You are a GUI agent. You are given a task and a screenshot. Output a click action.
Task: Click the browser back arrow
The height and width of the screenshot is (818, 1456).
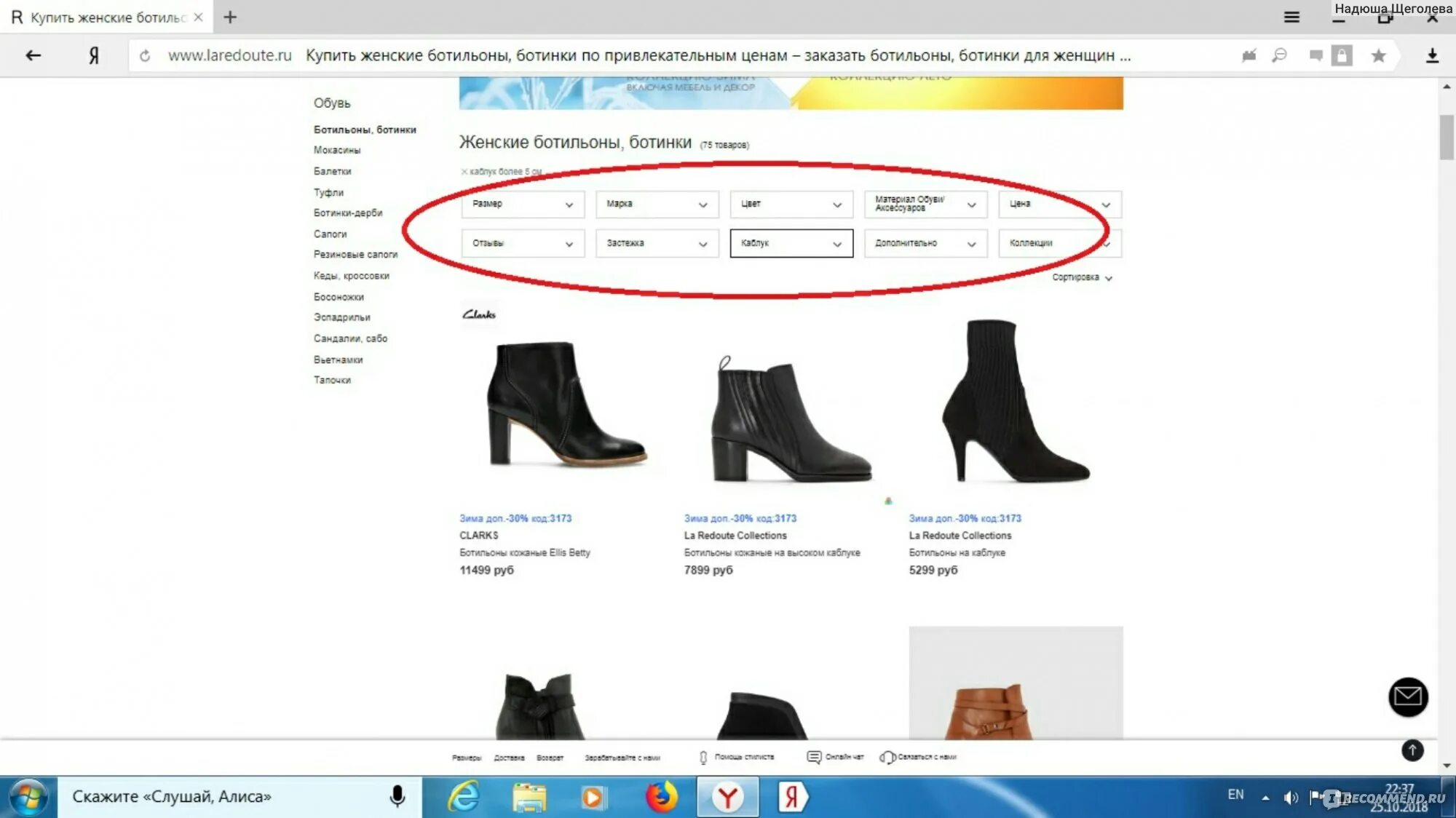pyautogui.click(x=33, y=55)
